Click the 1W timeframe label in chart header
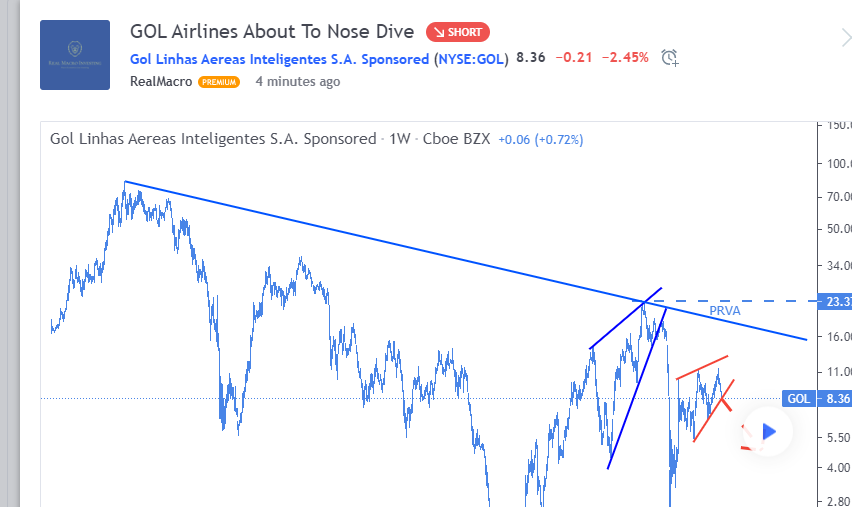 399,139
